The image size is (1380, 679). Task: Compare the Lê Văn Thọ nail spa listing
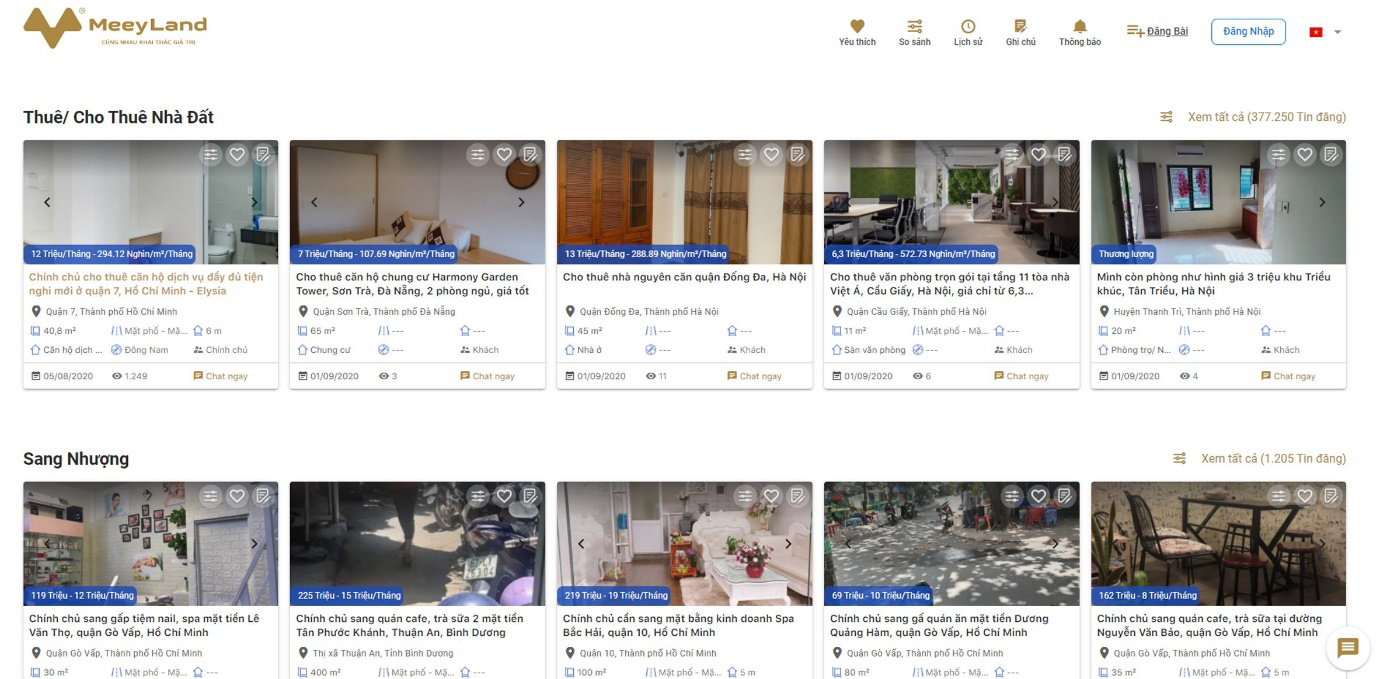tap(210, 496)
